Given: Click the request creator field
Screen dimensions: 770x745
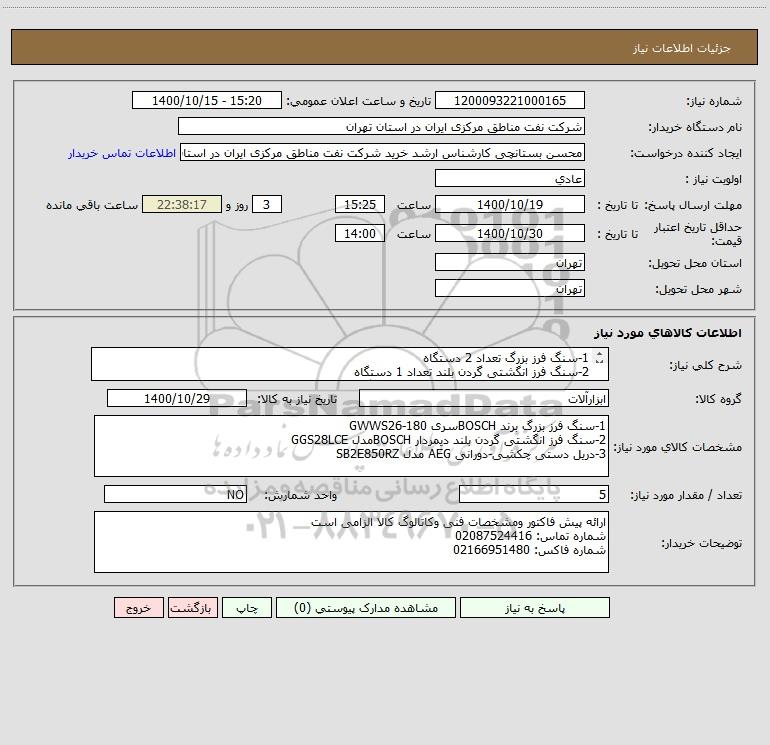Looking at the screenshot, I should (x=383, y=152).
